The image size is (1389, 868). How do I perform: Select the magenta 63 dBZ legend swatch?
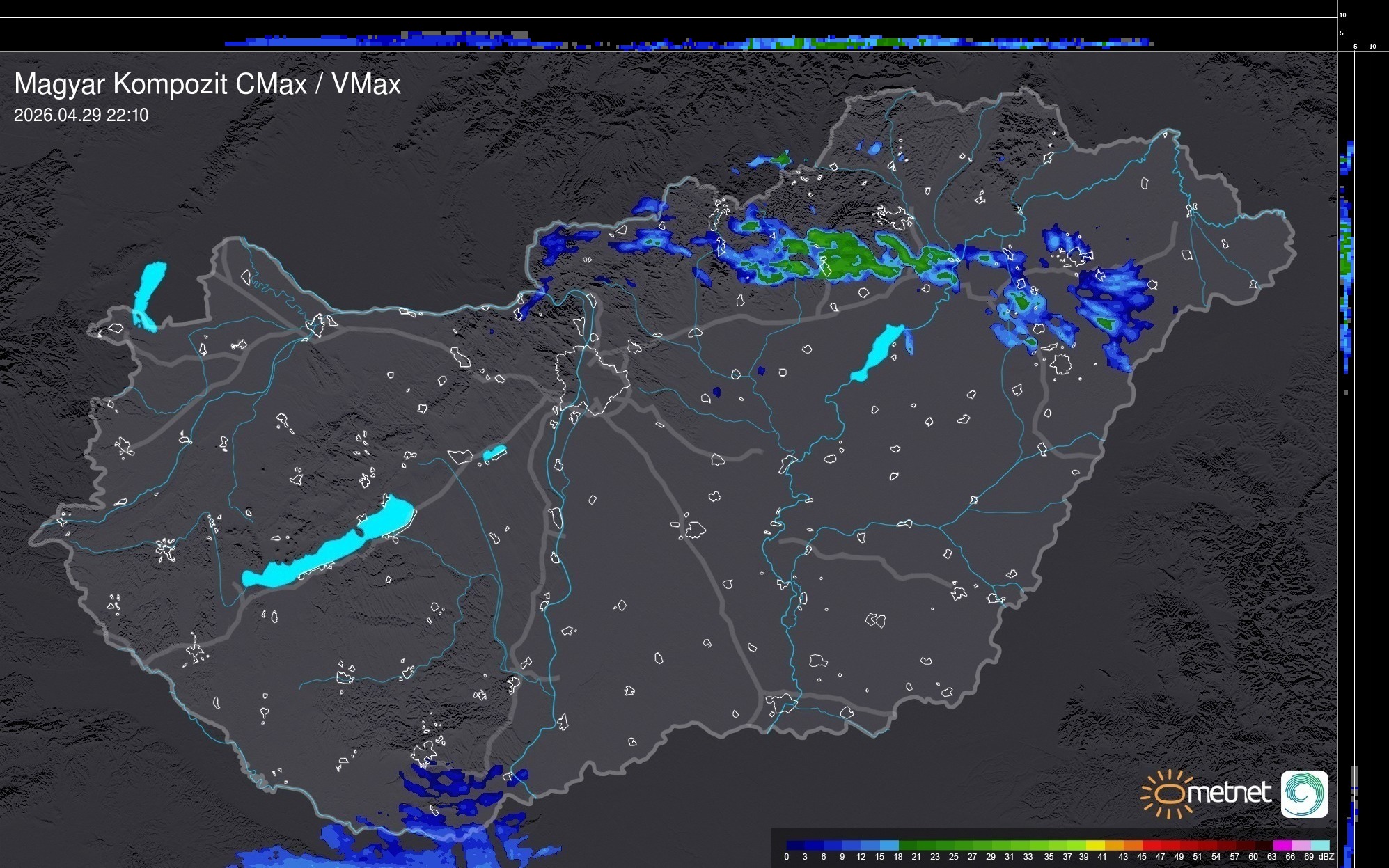tap(1282, 845)
